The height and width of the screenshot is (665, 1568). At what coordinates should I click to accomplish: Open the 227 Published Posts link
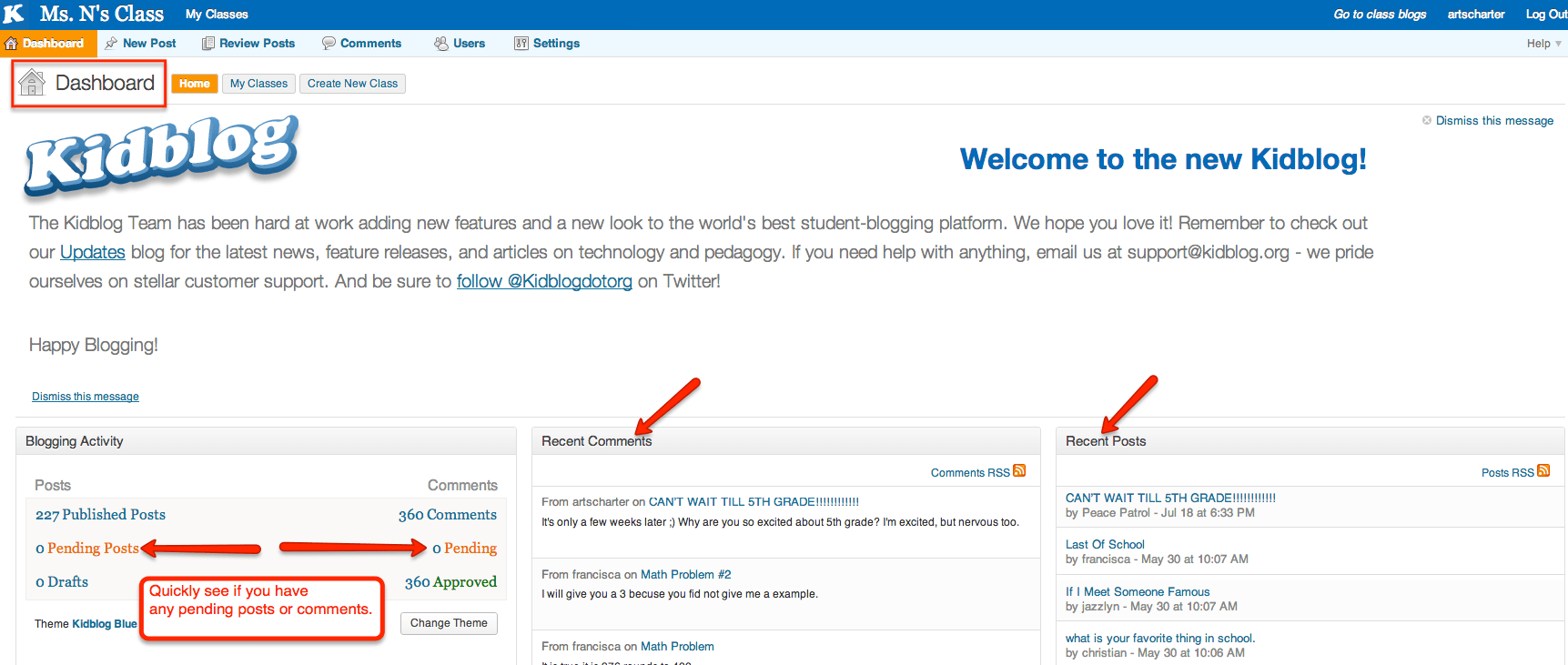(x=101, y=515)
